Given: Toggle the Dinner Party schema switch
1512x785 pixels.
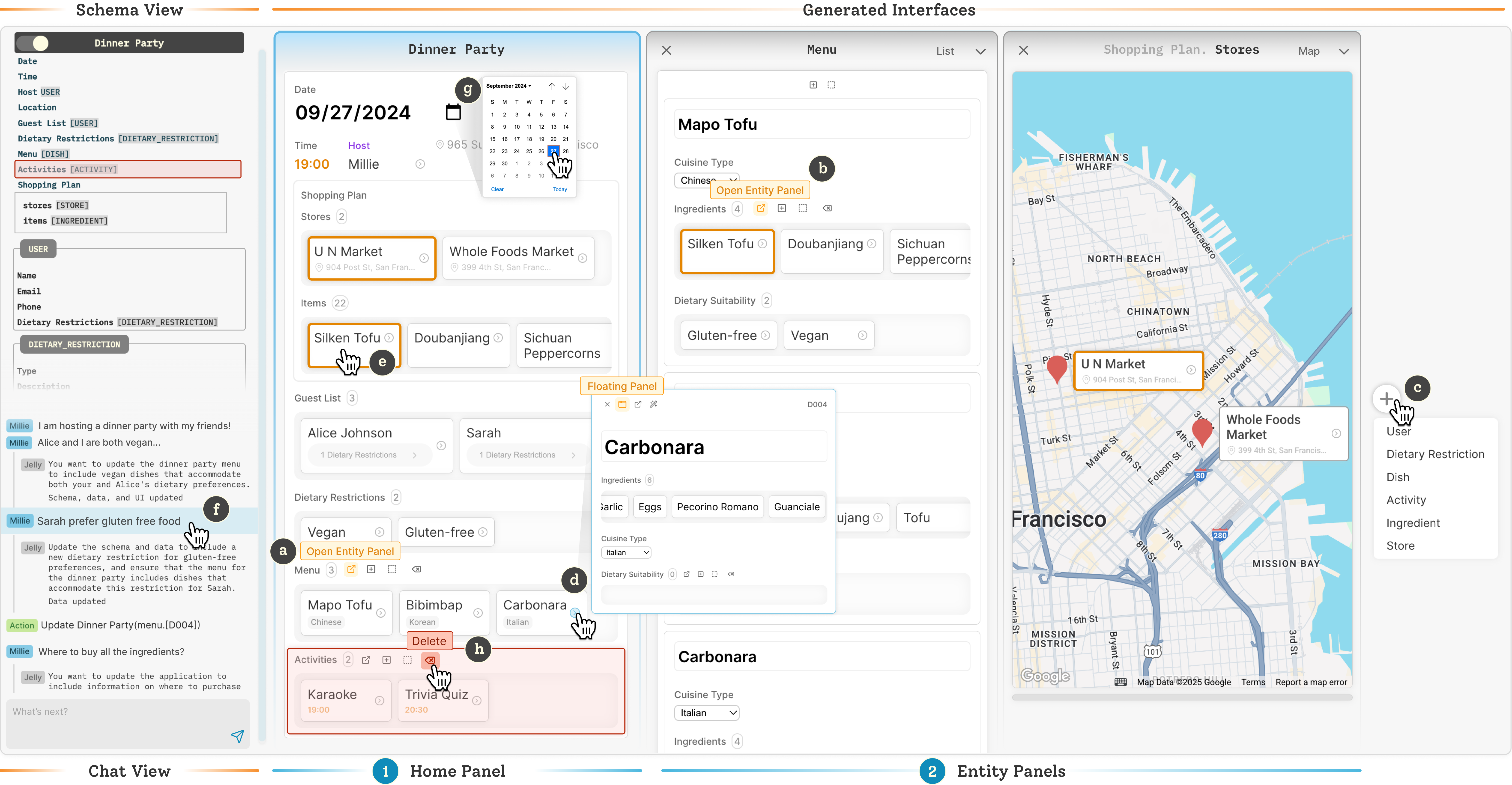Looking at the screenshot, I should coord(32,43).
